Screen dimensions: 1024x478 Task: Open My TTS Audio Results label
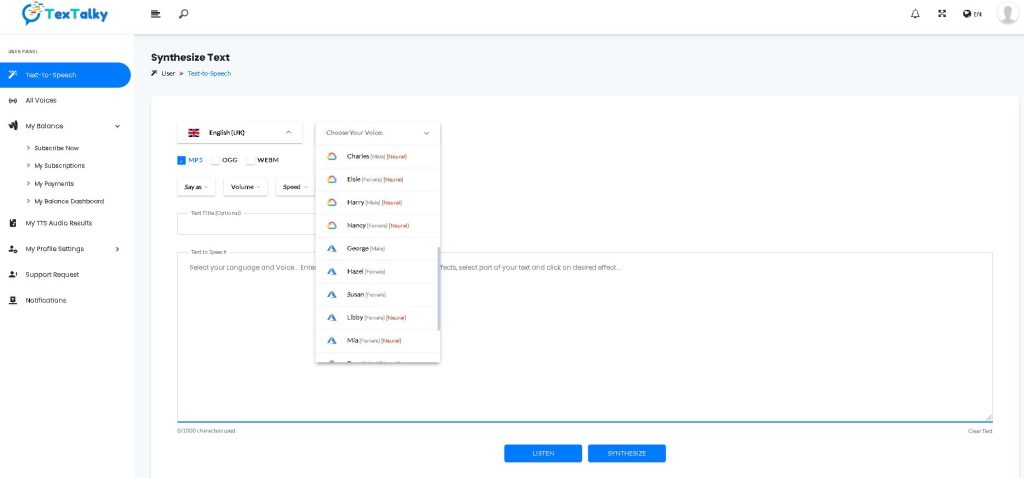pos(59,223)
